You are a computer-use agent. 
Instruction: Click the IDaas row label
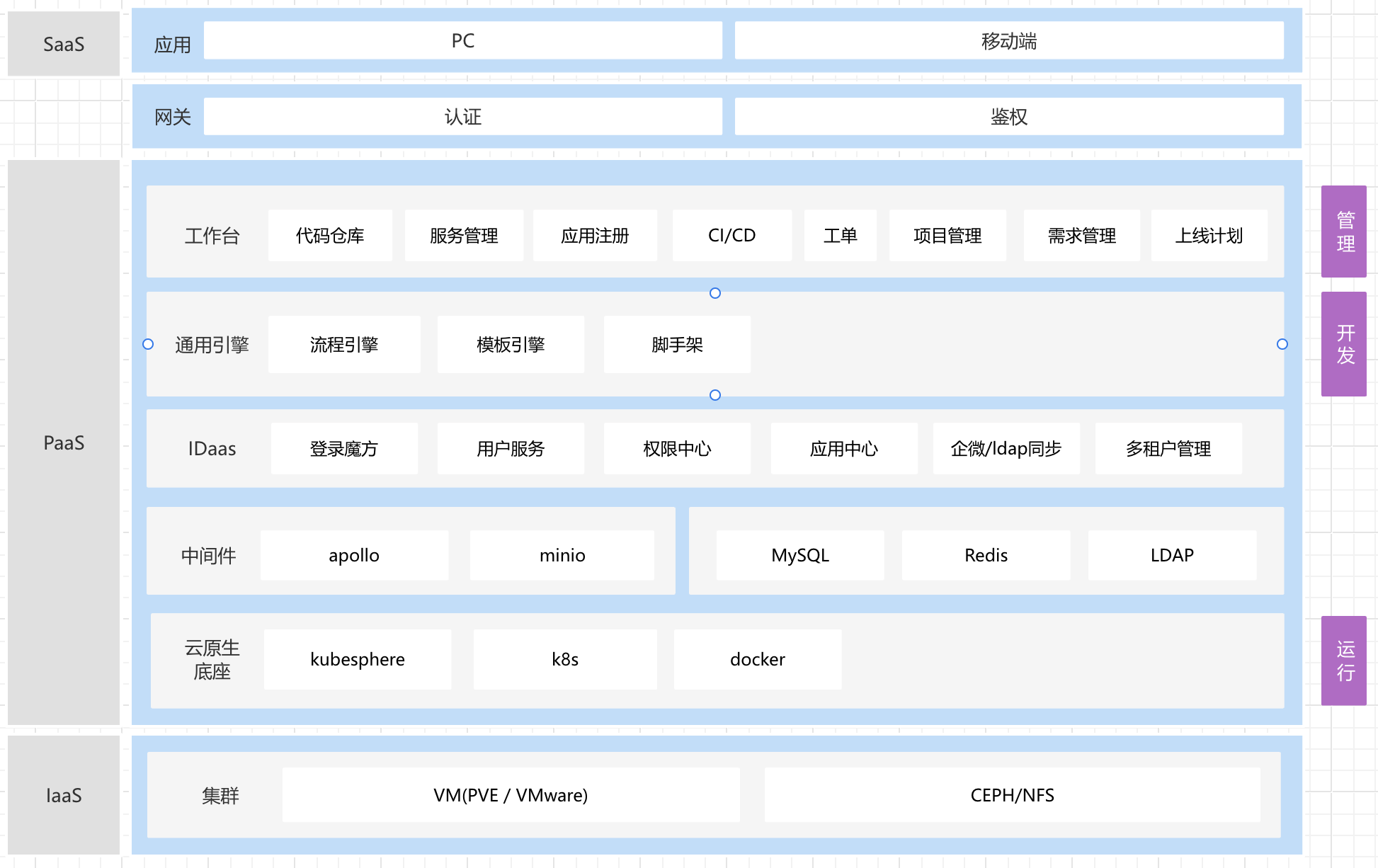coord(212,449)
